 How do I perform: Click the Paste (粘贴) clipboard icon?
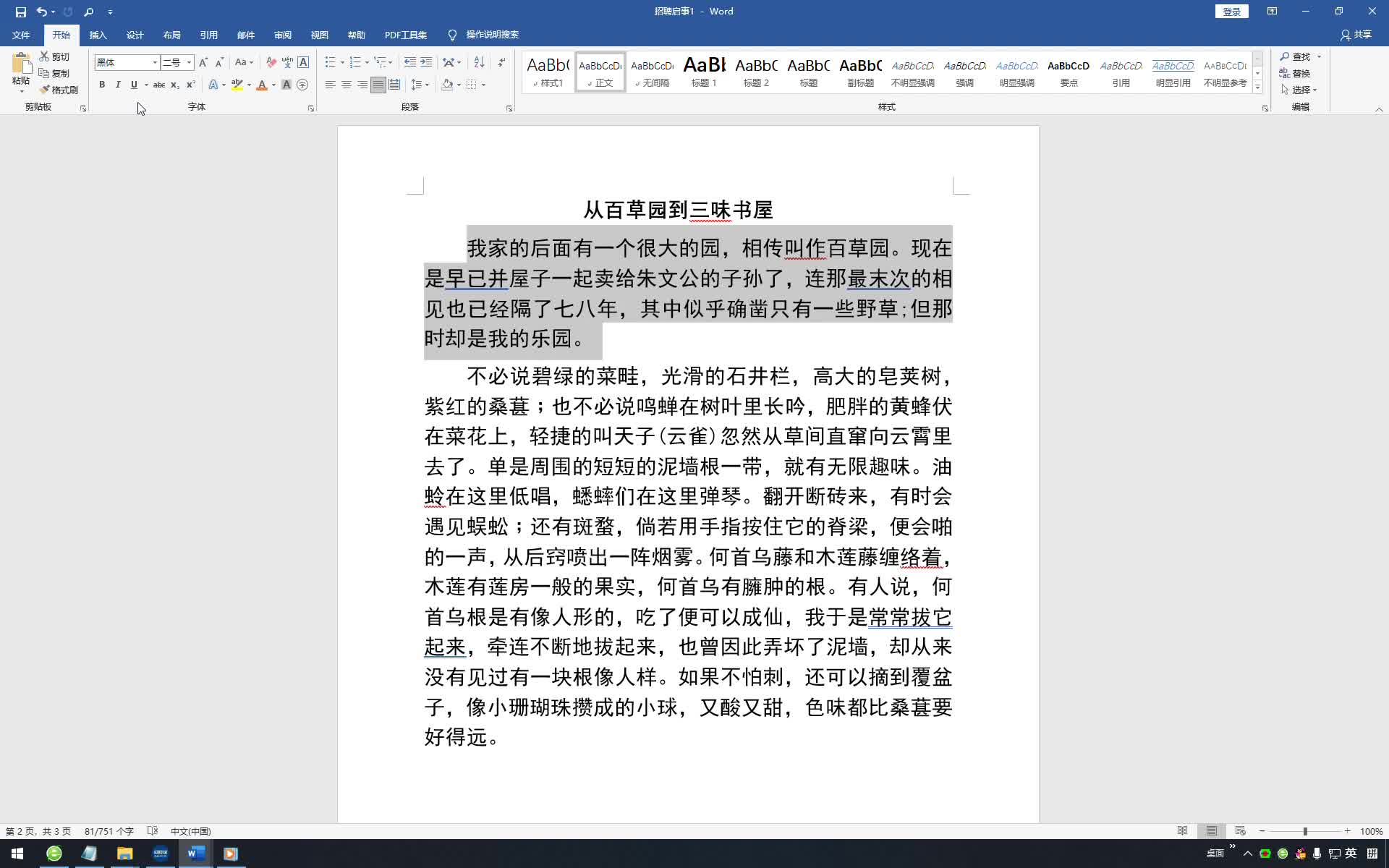[21, 64]
